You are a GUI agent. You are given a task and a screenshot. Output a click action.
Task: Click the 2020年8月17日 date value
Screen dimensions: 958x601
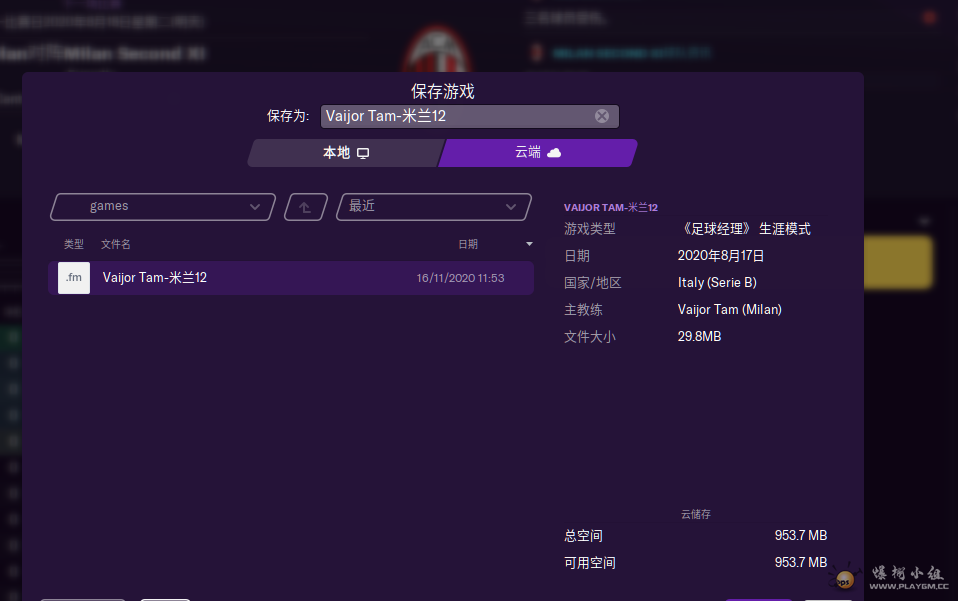click(720, 256)
